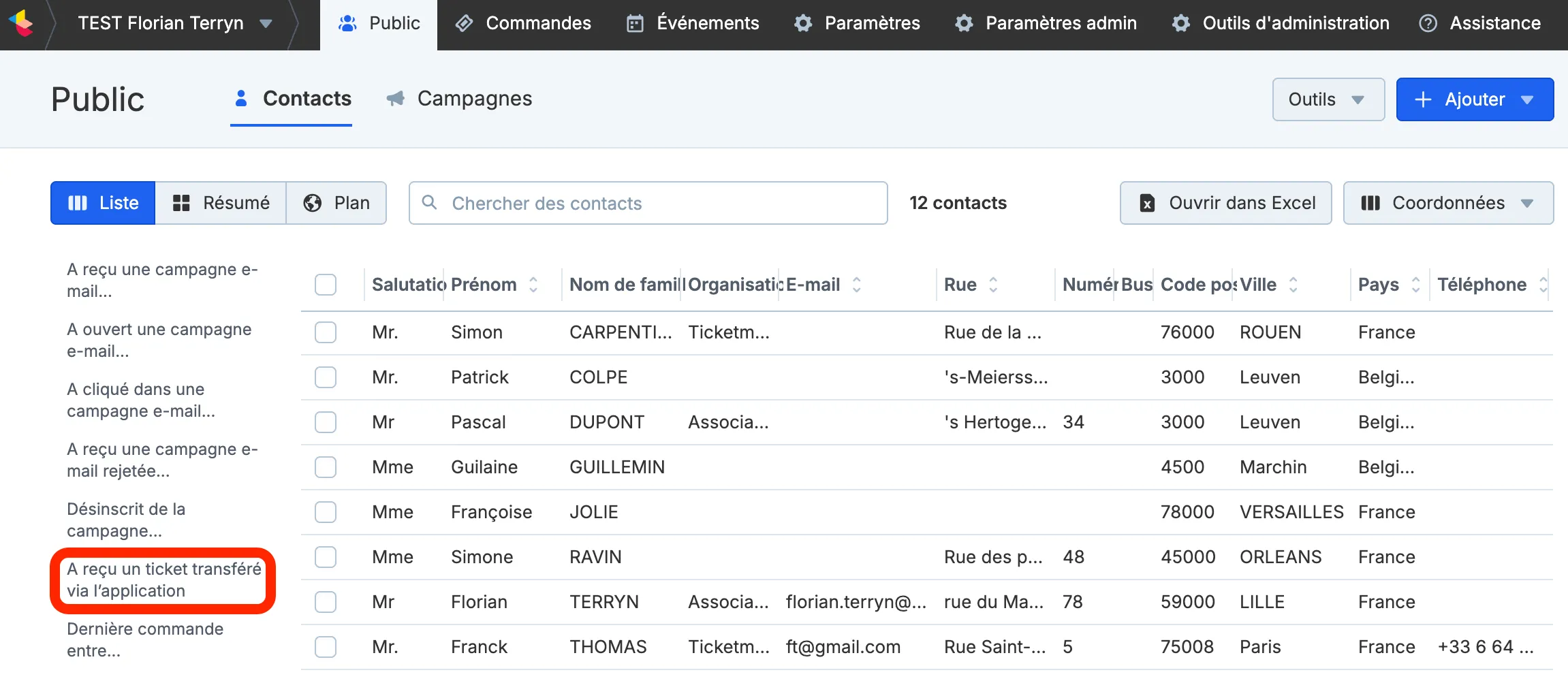Sort by the Téléphone column arrows
The height and width of the screenshot is (681, 1568).
(x=1543, y=285)
